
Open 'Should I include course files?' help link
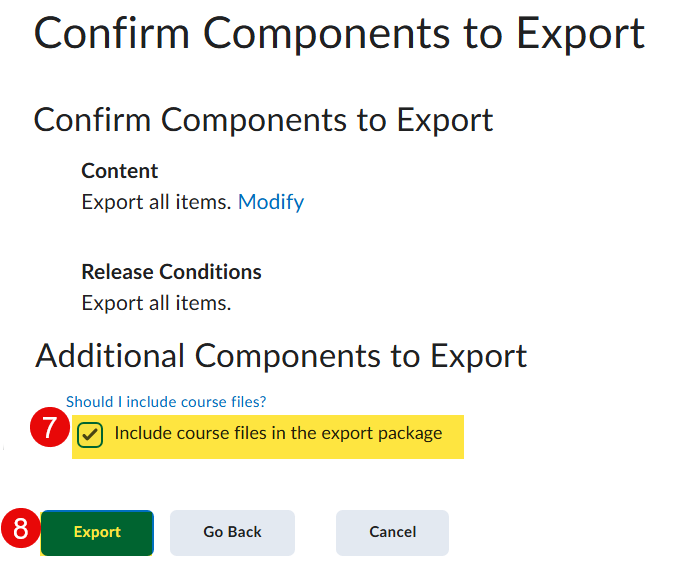[166, 402]
